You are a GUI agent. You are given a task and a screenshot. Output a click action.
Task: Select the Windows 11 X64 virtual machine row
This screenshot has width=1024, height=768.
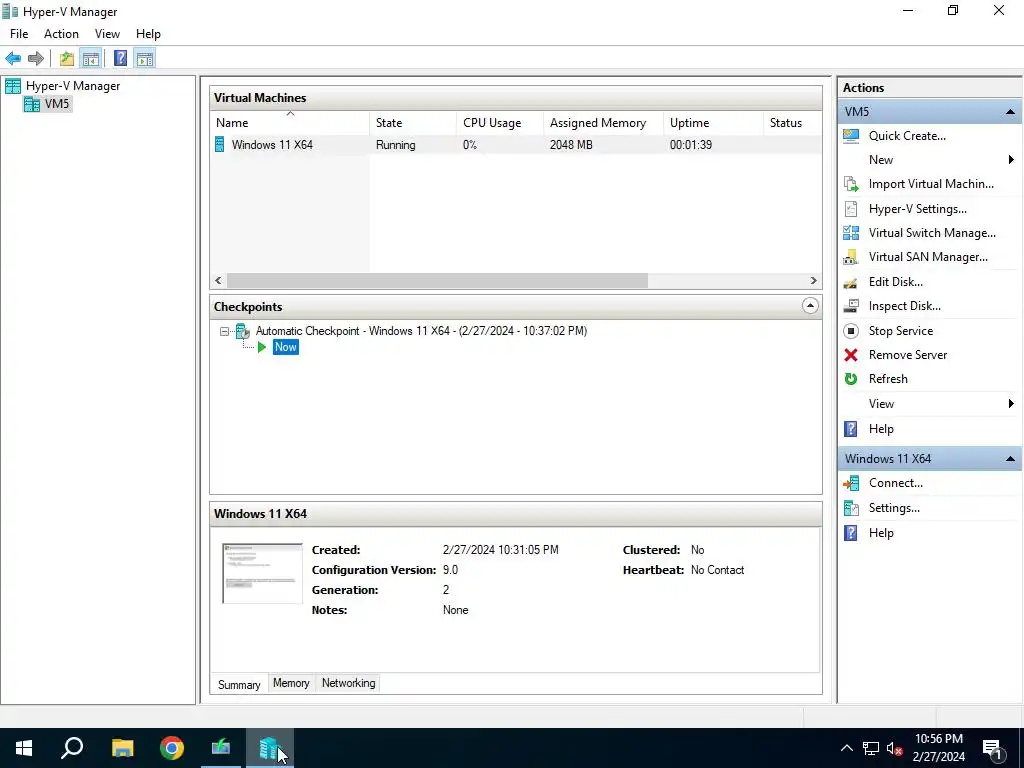516,145
